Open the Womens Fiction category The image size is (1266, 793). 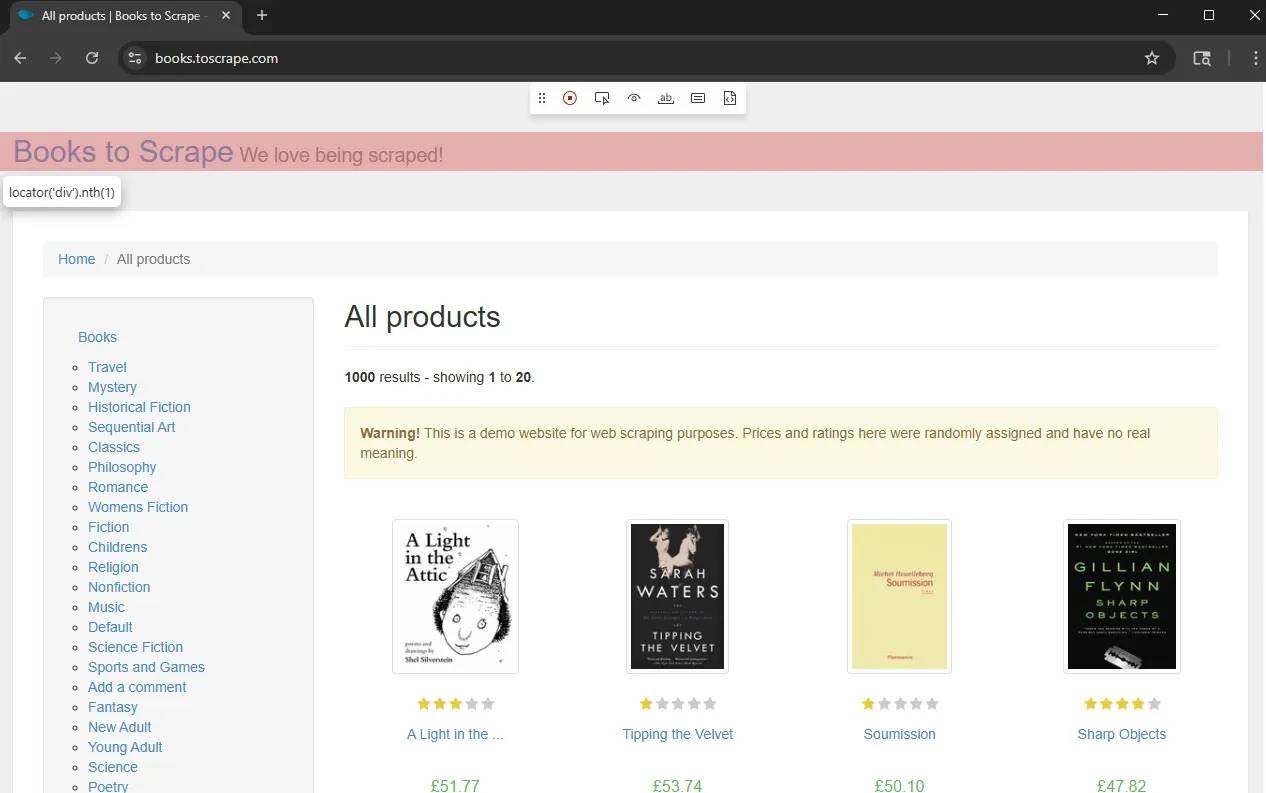pyautogui.click(x=138, y=507)
